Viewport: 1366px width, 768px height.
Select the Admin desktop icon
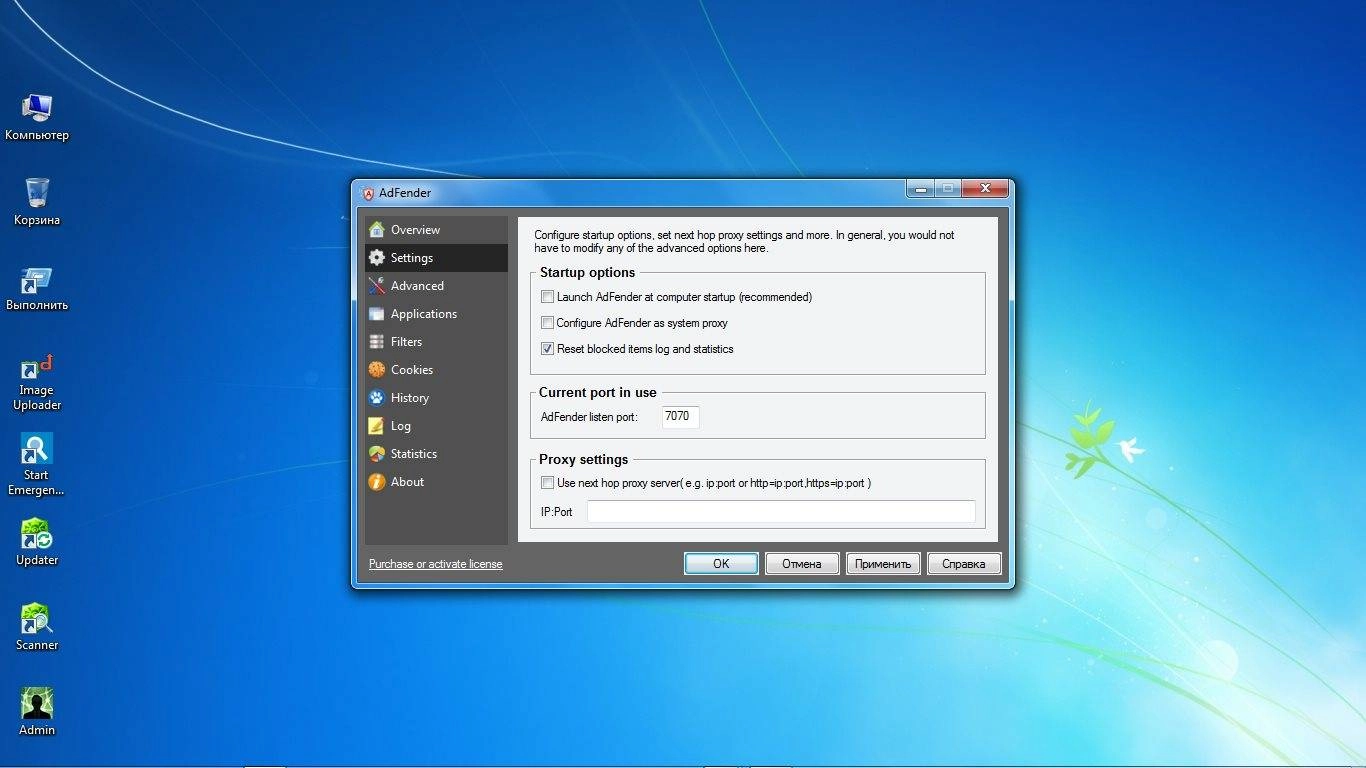pyautogui.click(x=37, y=713)
